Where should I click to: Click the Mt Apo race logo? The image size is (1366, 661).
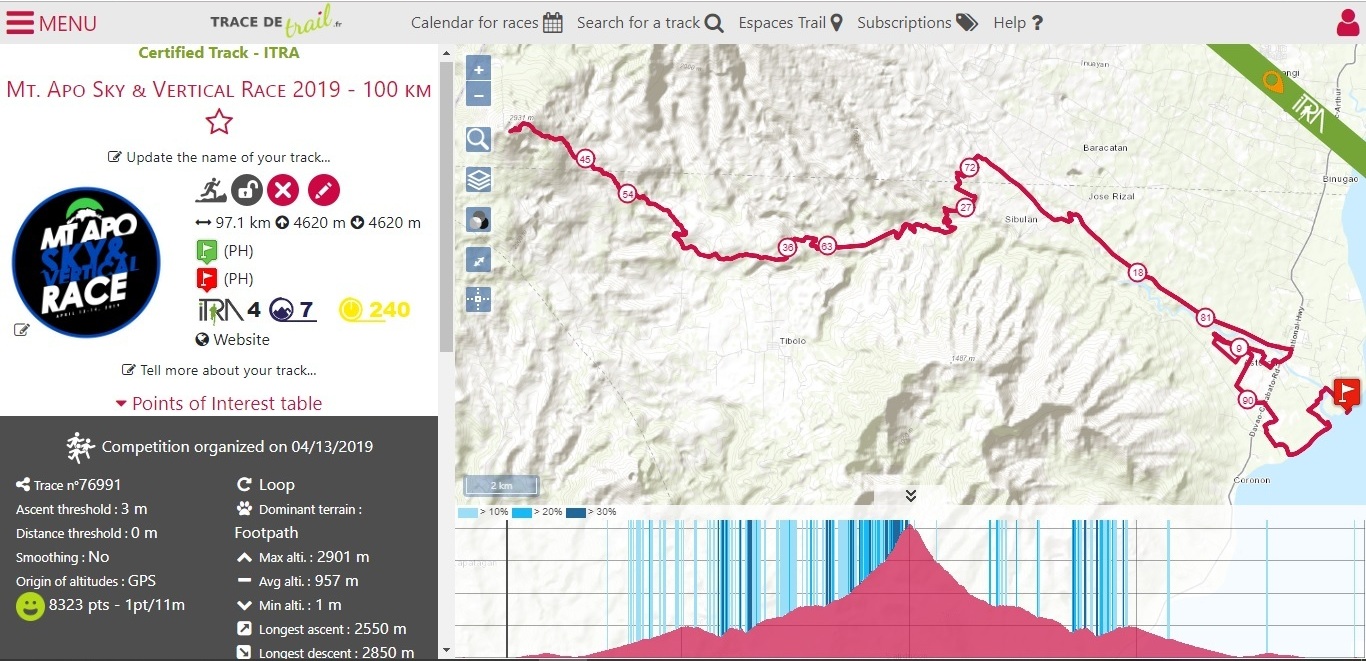[x=86, y=262]
